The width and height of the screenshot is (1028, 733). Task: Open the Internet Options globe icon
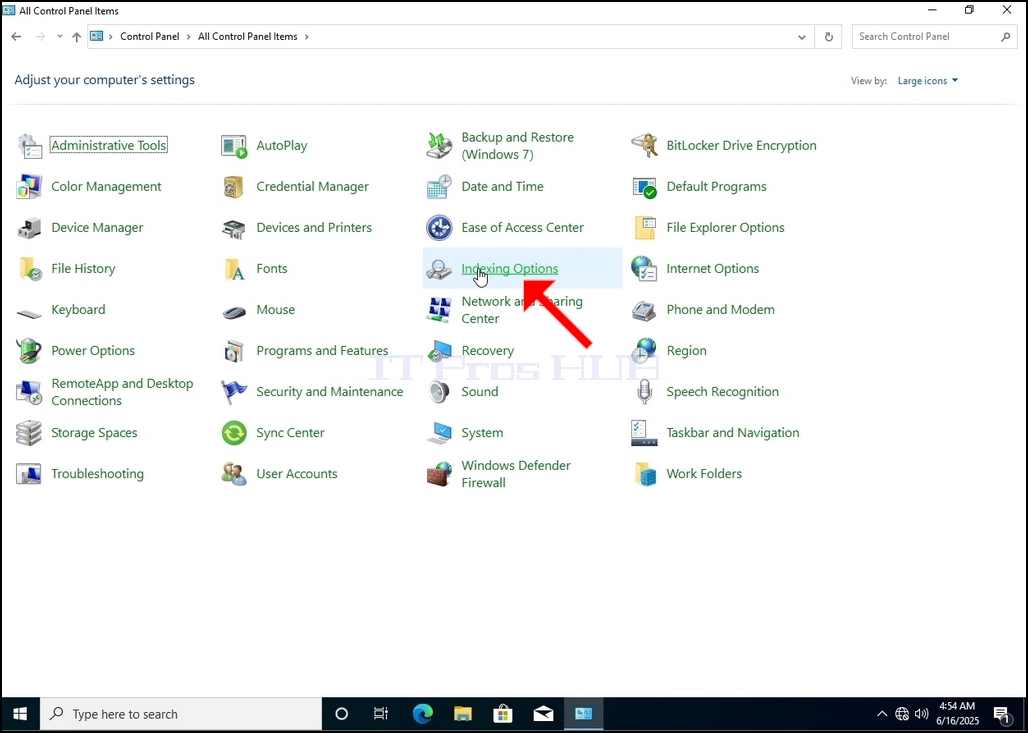[644, 269]
